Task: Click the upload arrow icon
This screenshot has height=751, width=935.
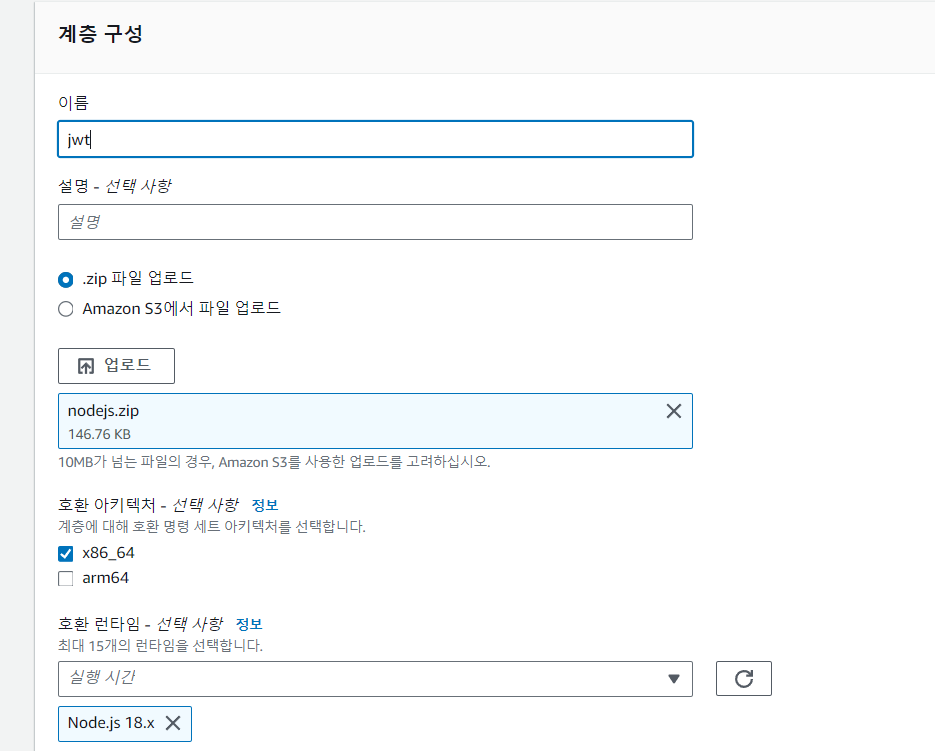Action: click(86, 366)
